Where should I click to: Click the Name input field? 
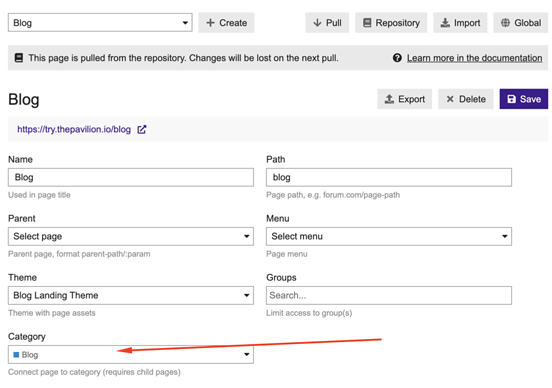click(x=131, y=177)
